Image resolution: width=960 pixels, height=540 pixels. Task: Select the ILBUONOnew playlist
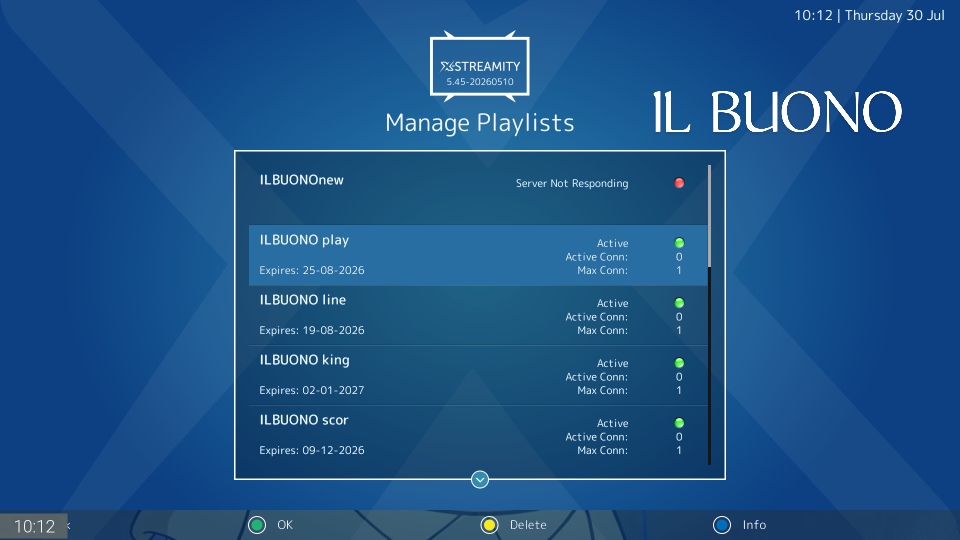478,195
